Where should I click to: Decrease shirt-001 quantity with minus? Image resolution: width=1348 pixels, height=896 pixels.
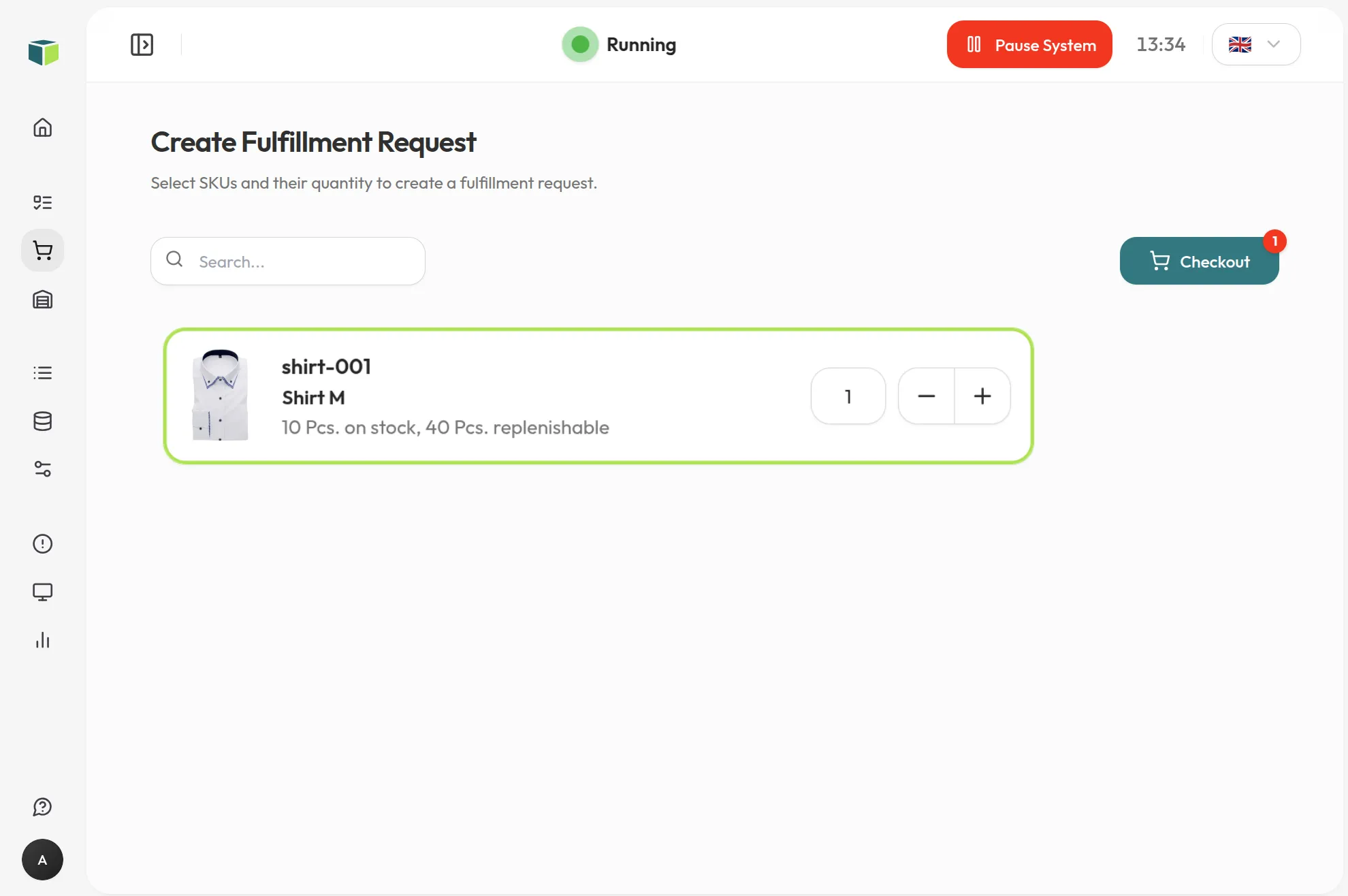[x=927, y=396]
